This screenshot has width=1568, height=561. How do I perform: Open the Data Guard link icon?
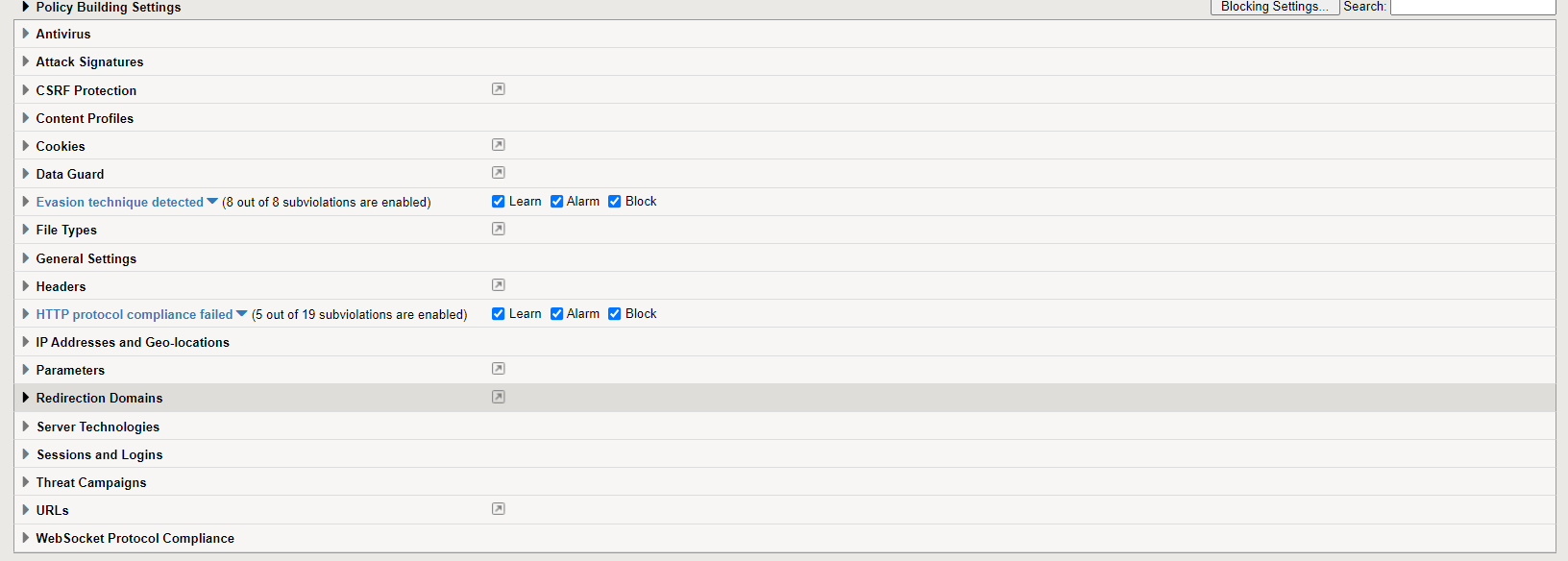498,173
